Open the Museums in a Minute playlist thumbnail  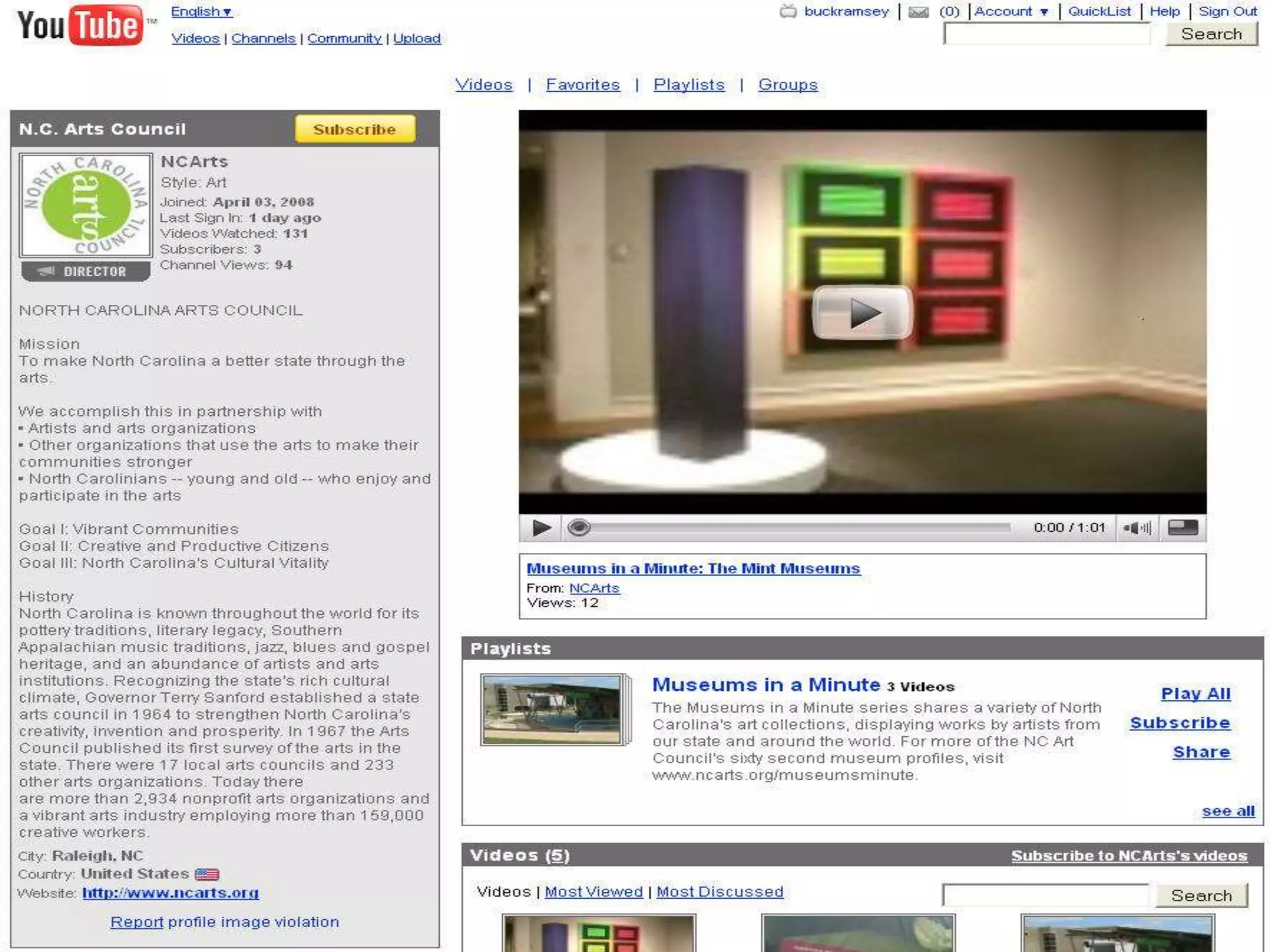click(553, 709)
